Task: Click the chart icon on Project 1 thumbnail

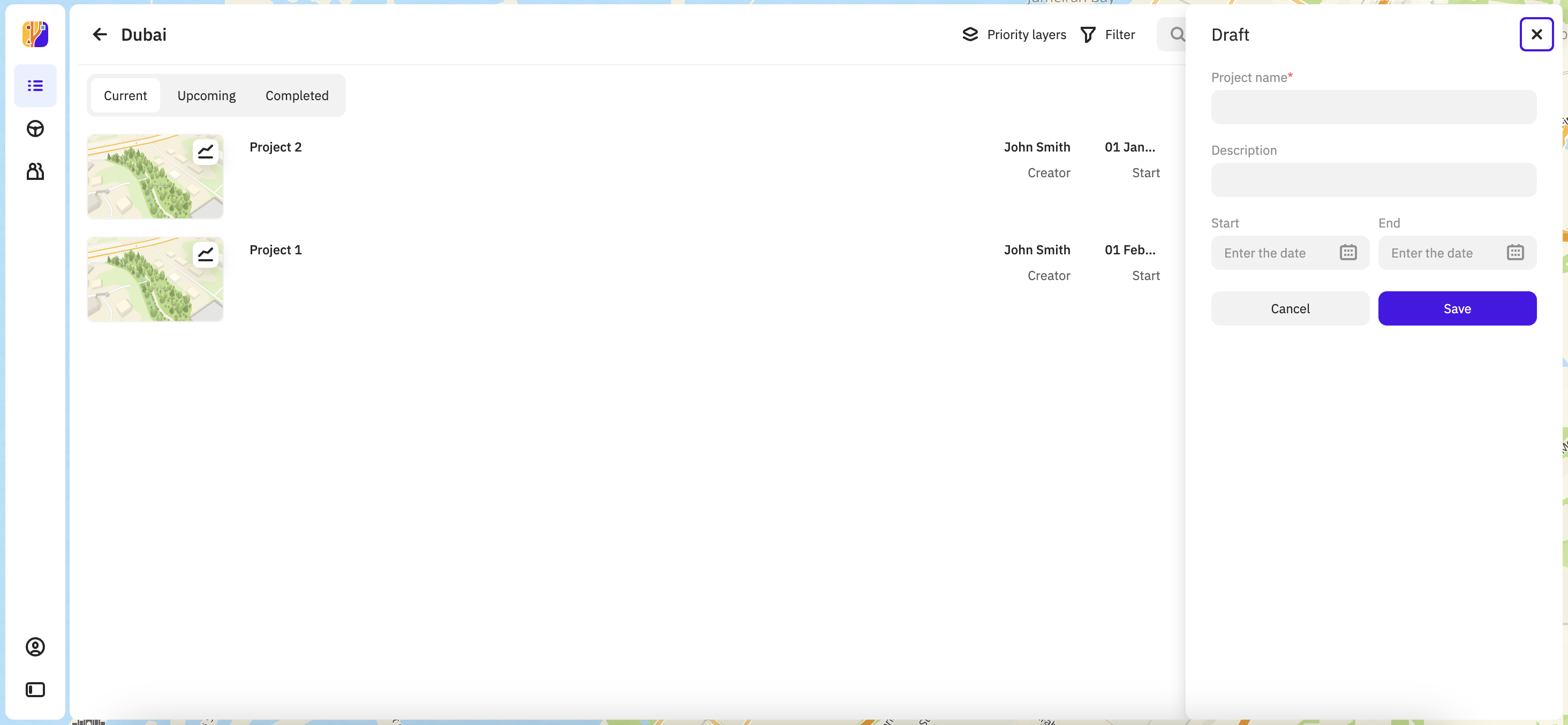Action: pyautogui.click(x=206, y=254)
